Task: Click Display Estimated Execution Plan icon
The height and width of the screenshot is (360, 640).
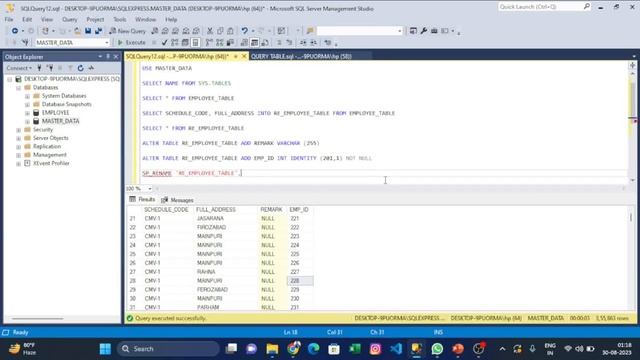Action: click(175, 42)
